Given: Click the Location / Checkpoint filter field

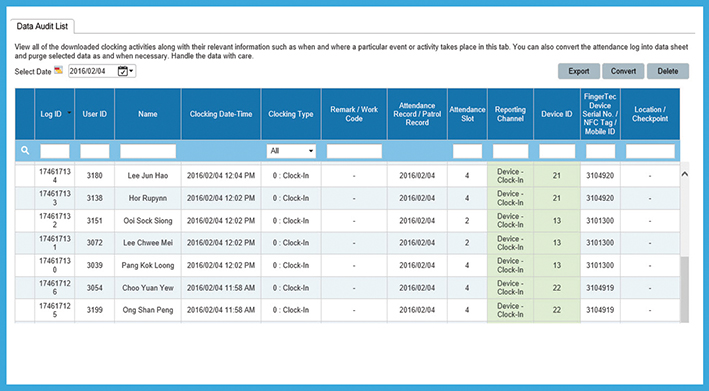Looking at the screenshot, I should pos(650,151).
